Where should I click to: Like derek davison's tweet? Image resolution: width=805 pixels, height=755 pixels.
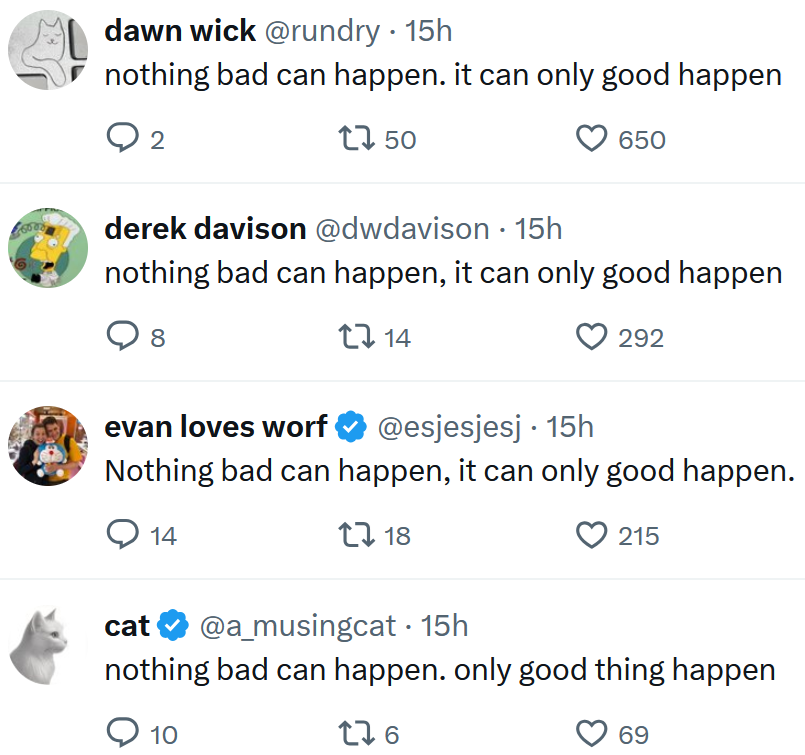coord(592,337)
